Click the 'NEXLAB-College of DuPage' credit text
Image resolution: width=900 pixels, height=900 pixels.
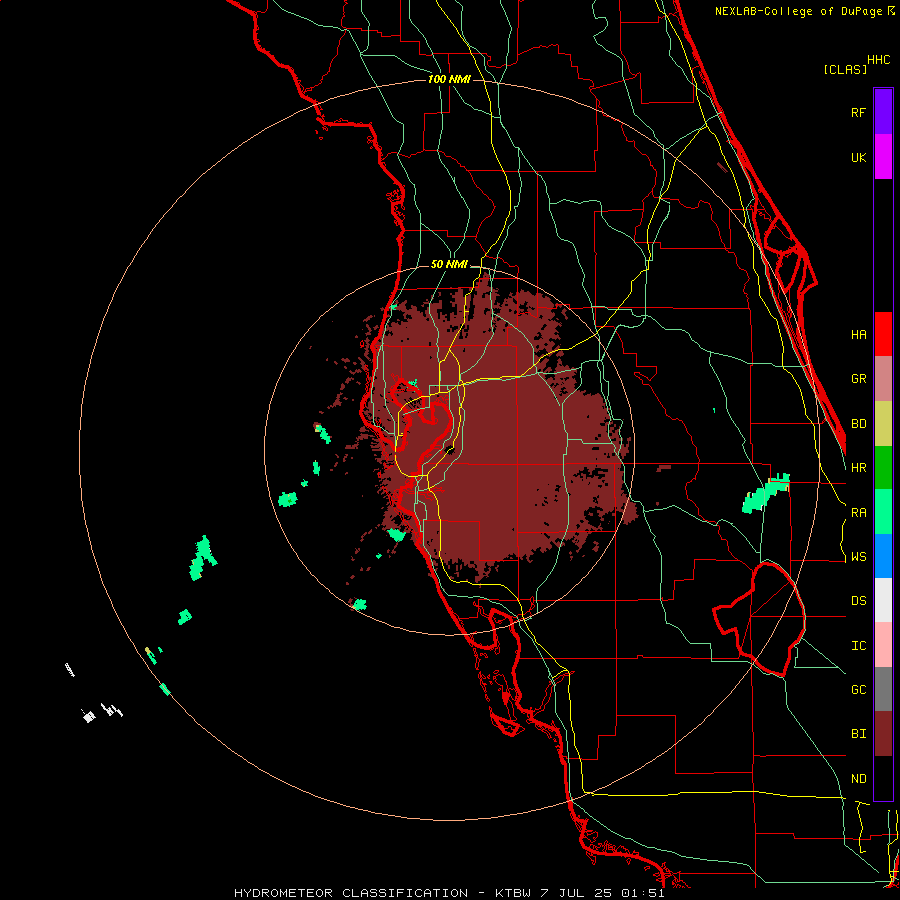pos(800,11)
